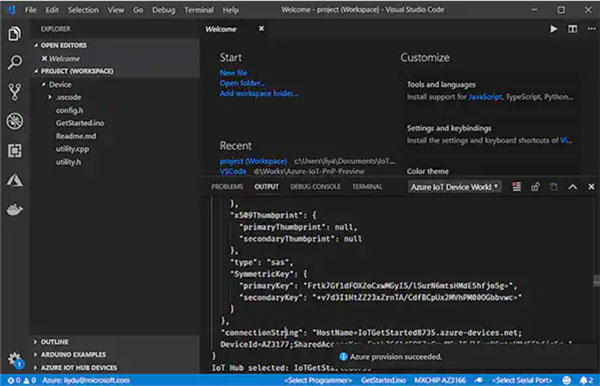Click the errors count in status bar
Viewport: 600px width, 386px height.
click(x=14, y=380)
